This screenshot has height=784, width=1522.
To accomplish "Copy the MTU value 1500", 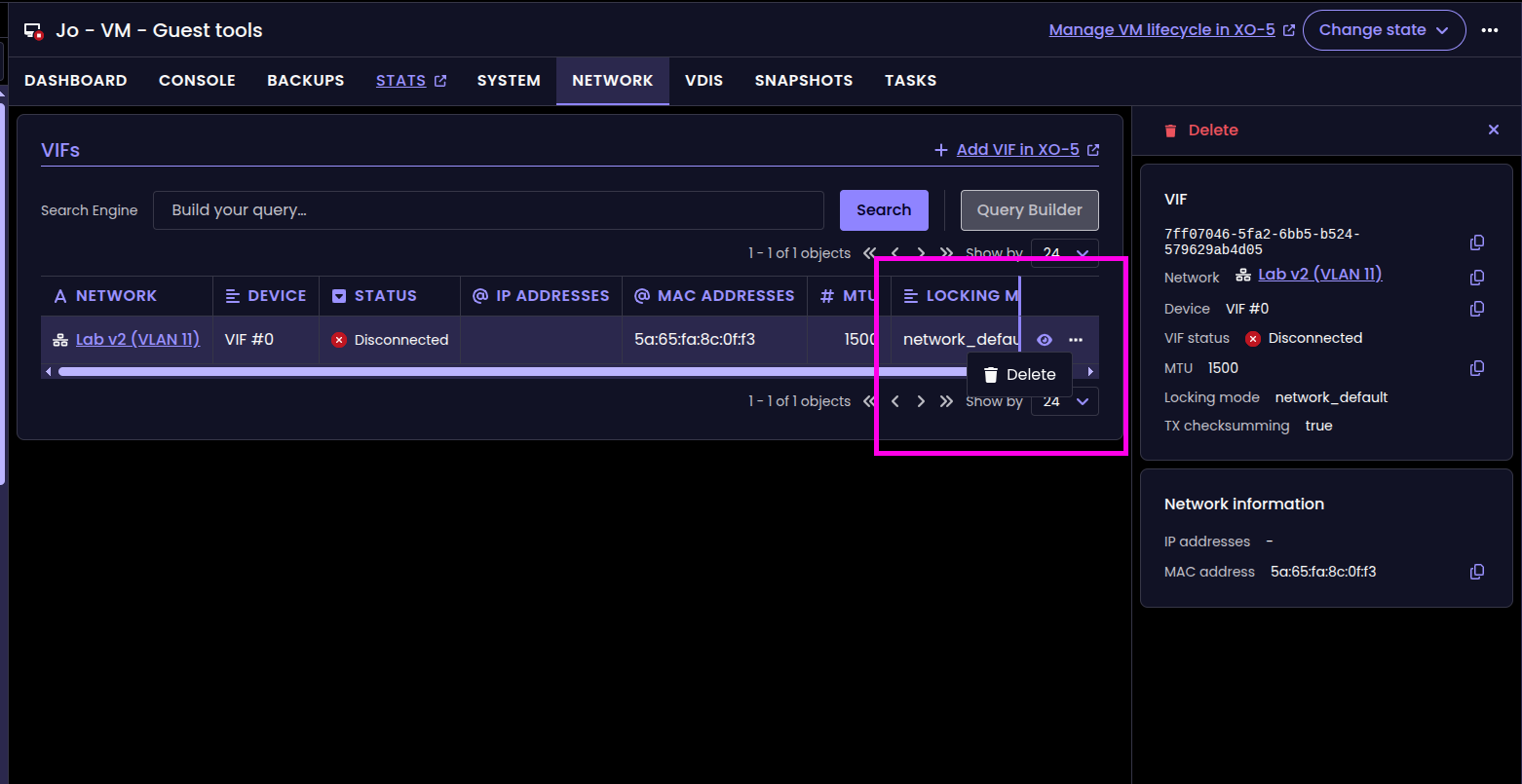I will point(1477,368).
